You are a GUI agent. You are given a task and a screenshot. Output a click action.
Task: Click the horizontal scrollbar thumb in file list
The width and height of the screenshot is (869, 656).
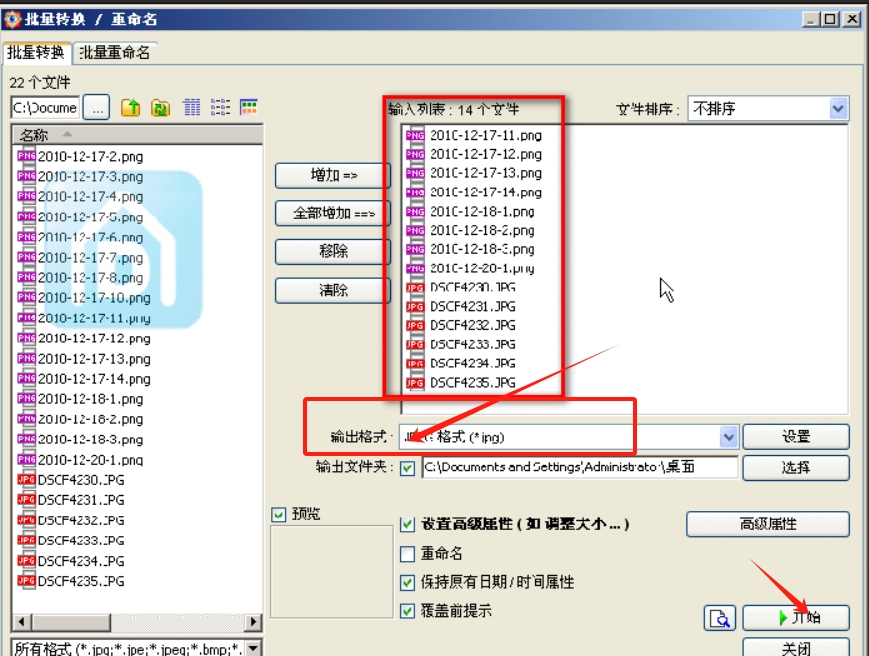coord(70,622)
